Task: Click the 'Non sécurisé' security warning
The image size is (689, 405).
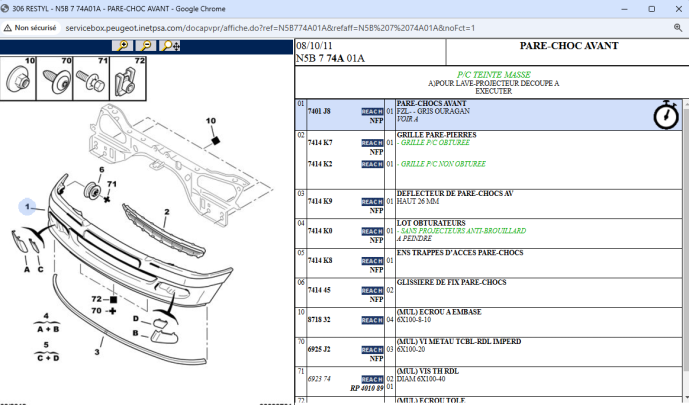Action: click(30, 28)
